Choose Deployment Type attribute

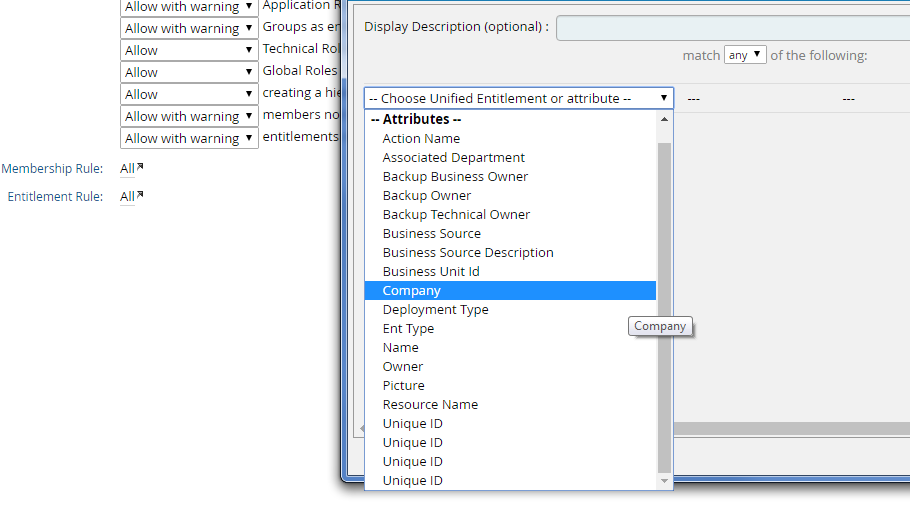click(510, 310)
